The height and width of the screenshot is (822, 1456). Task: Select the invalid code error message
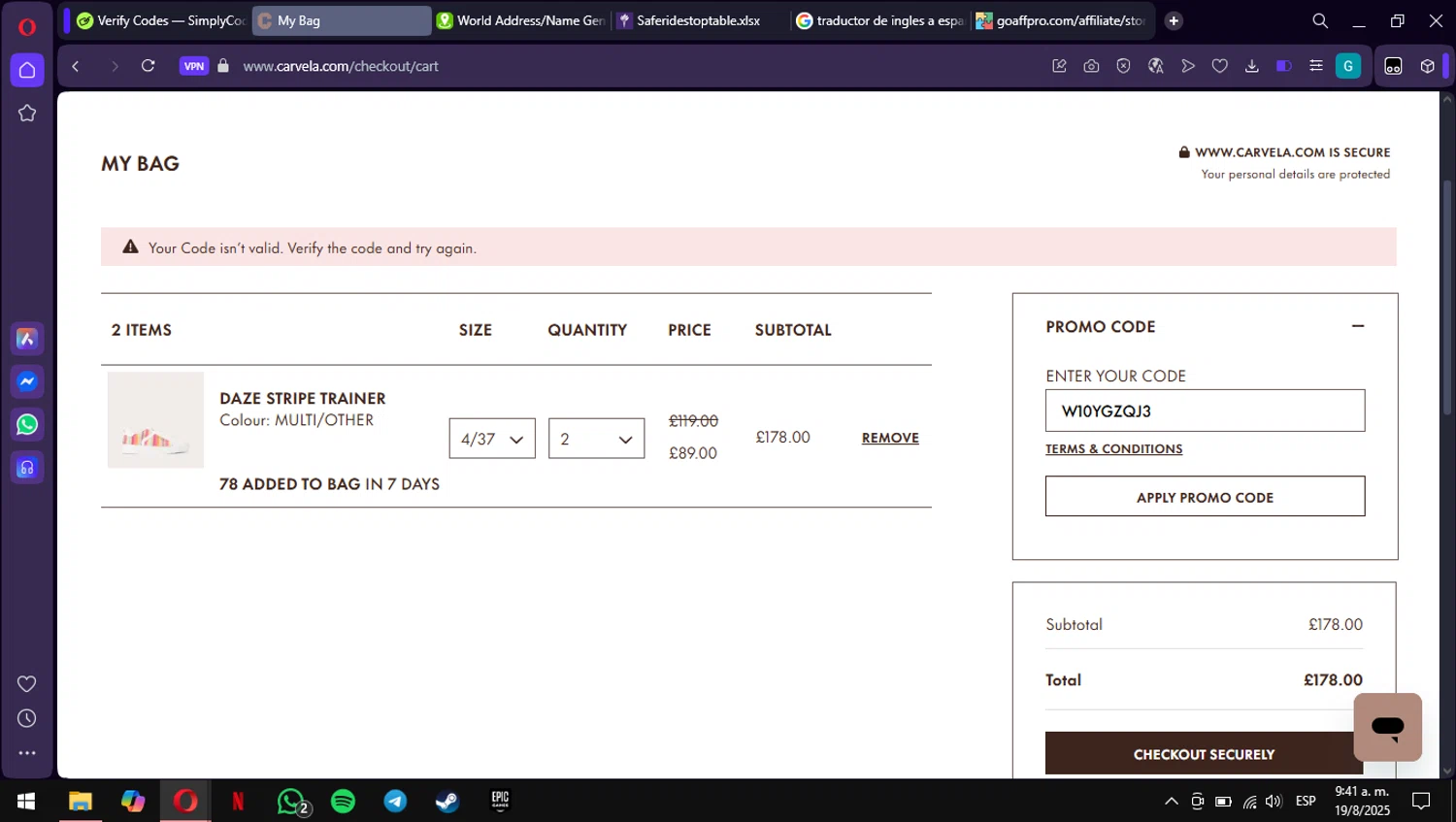point(313,248)
